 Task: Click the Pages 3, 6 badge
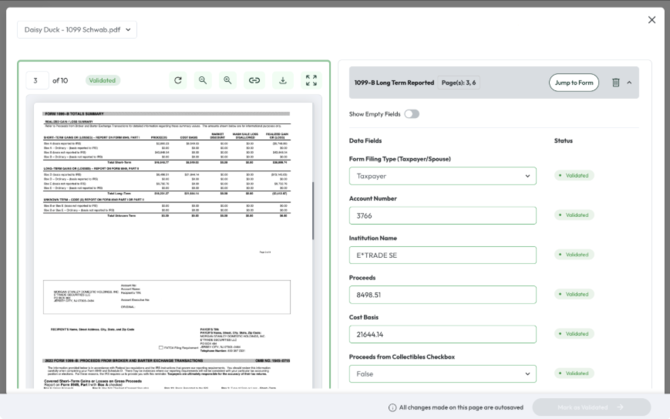(458, 82)
